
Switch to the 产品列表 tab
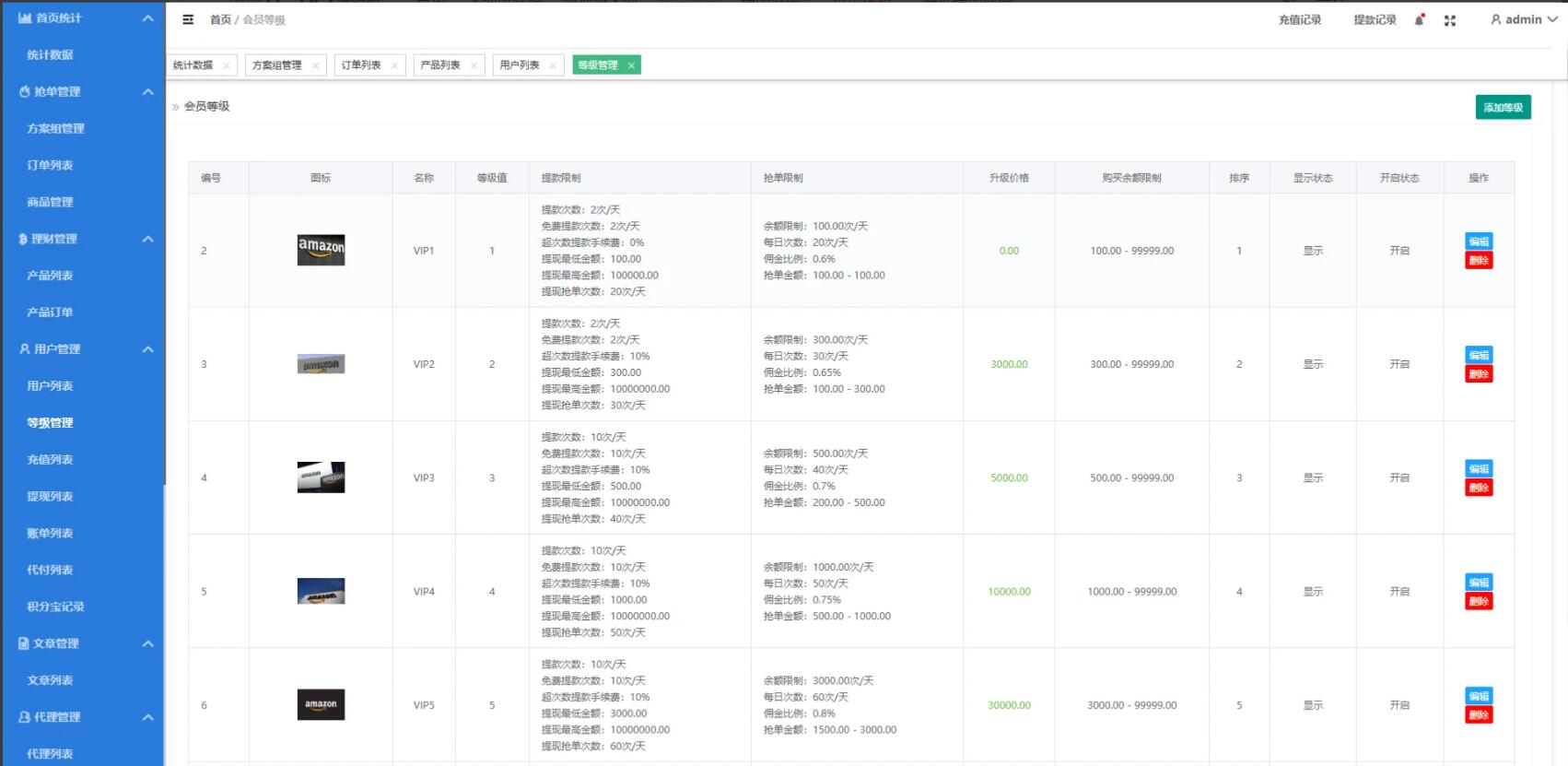[x=440, y=65]
